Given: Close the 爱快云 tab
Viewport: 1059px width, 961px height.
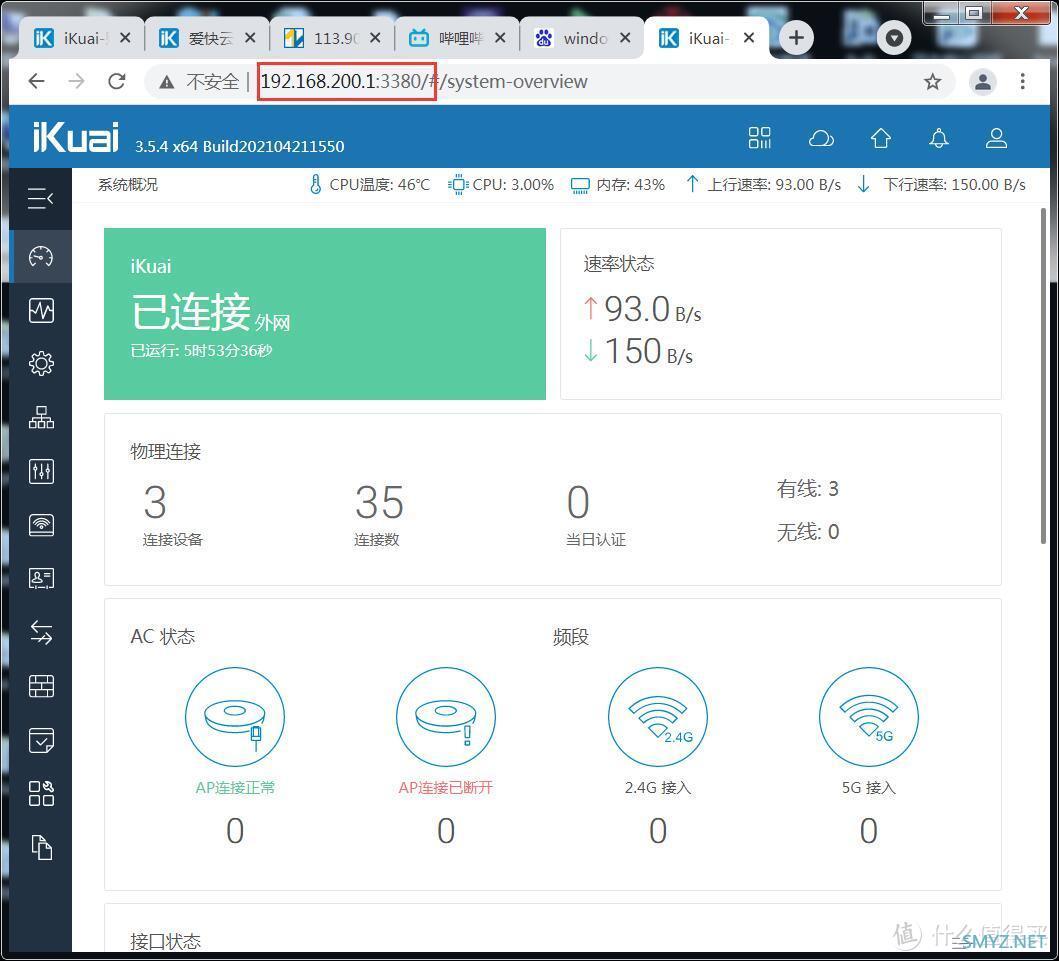Looking at the screenshot, I should tap(250, 38).
